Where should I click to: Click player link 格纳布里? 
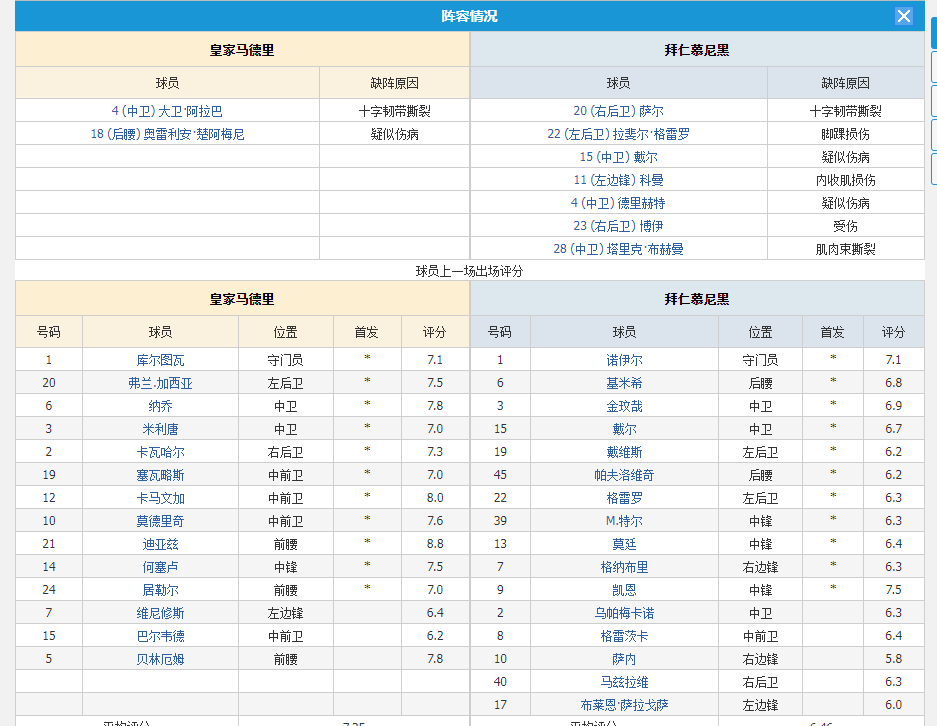click(x=624, y=567)
